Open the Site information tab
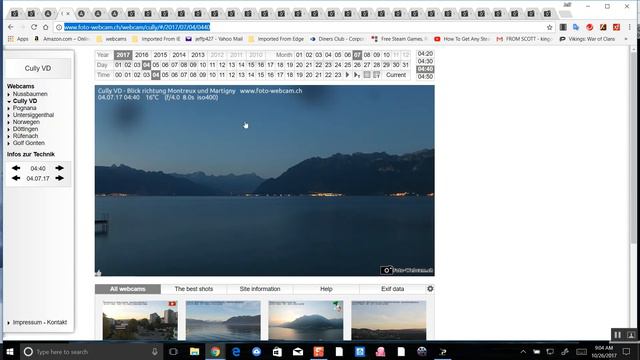This screenshot has height=360, width=640. (x=260, y=289)
